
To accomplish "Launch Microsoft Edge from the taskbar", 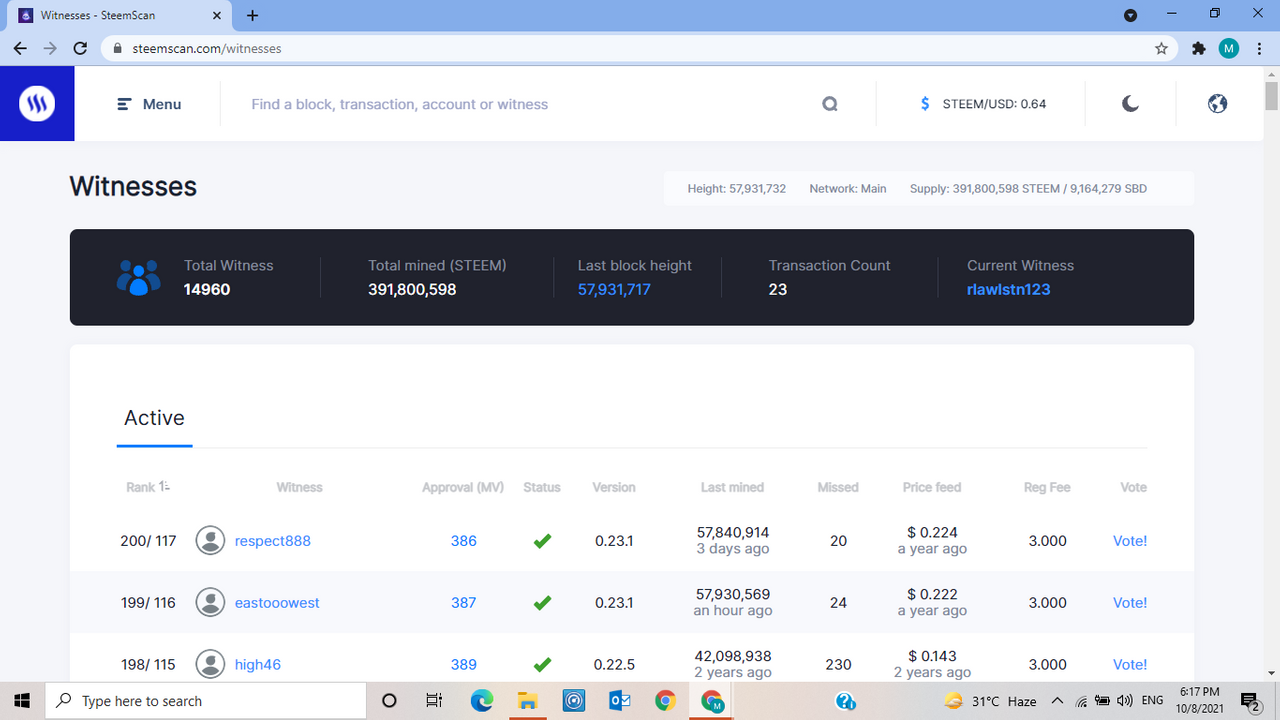I will [482, 700].
